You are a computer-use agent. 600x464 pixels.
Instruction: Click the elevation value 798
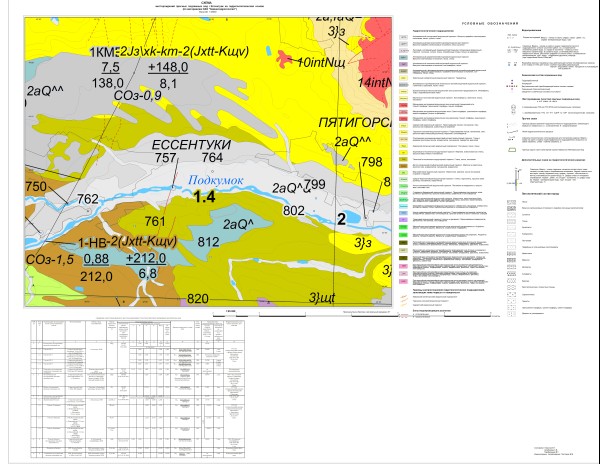coord(372,162)
